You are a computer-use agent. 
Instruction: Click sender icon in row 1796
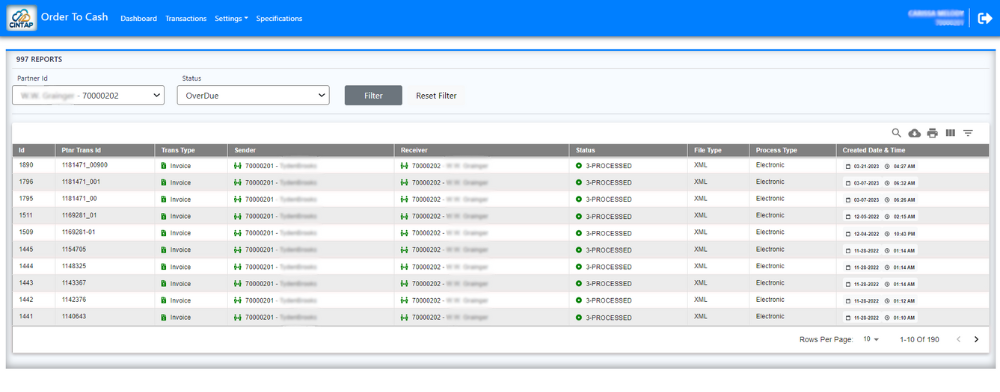tap(239, 182)
